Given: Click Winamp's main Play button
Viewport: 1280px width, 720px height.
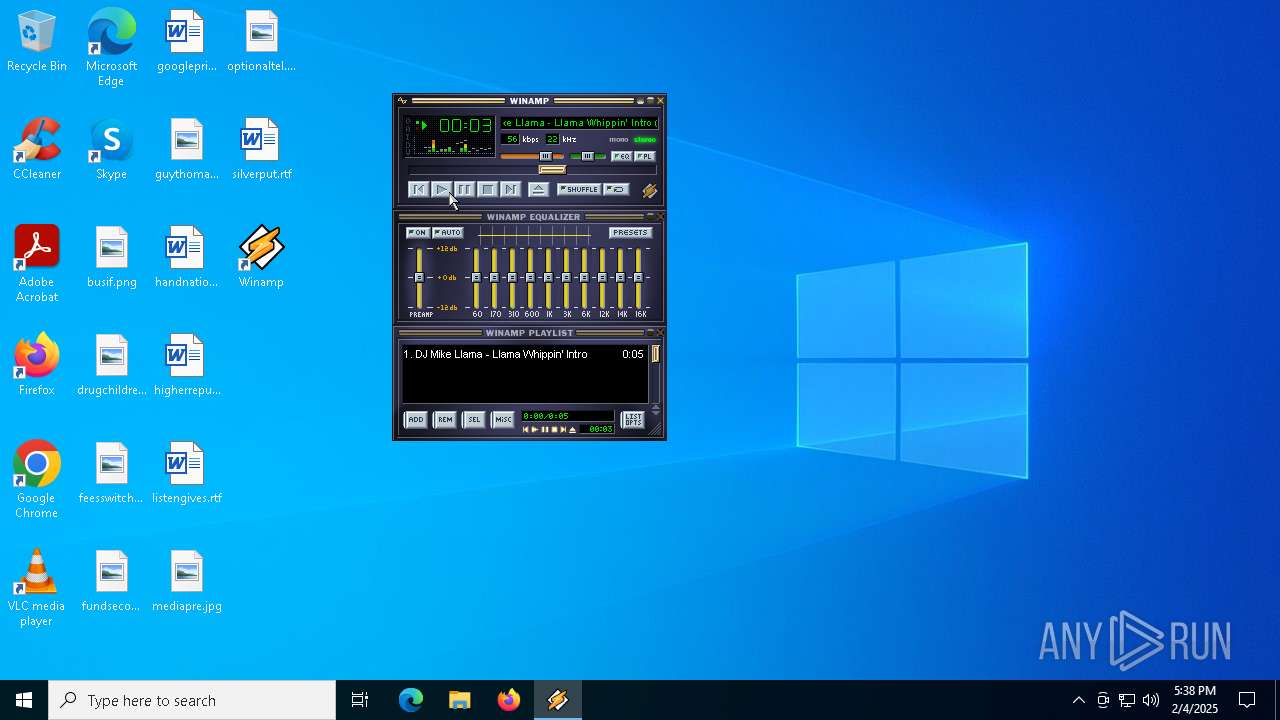Looking at the screenshot, I should [x=442, y=189].
